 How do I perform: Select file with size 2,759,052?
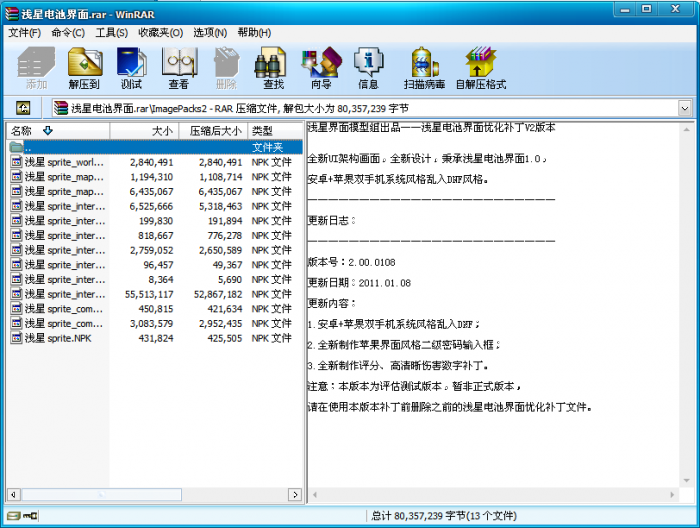pos(155,250)
